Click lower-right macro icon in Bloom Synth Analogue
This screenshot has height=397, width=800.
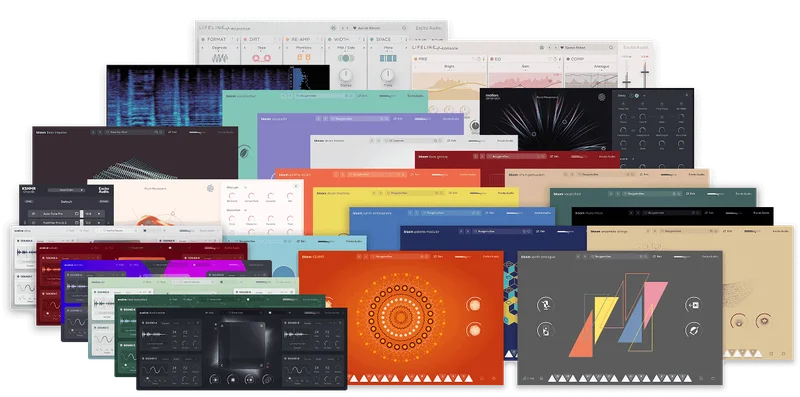693,330
